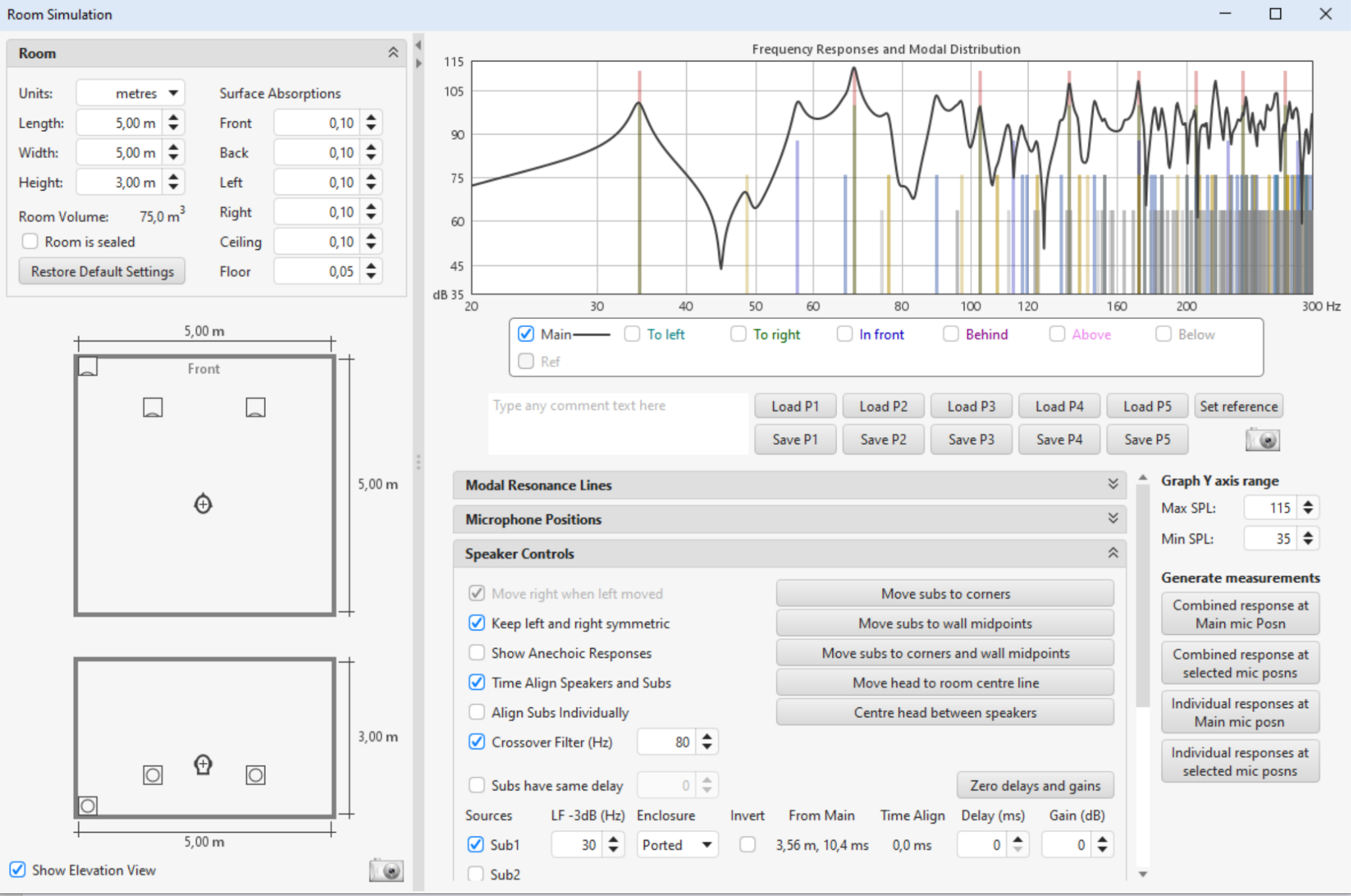Click the comment text field

pos(618,424)
